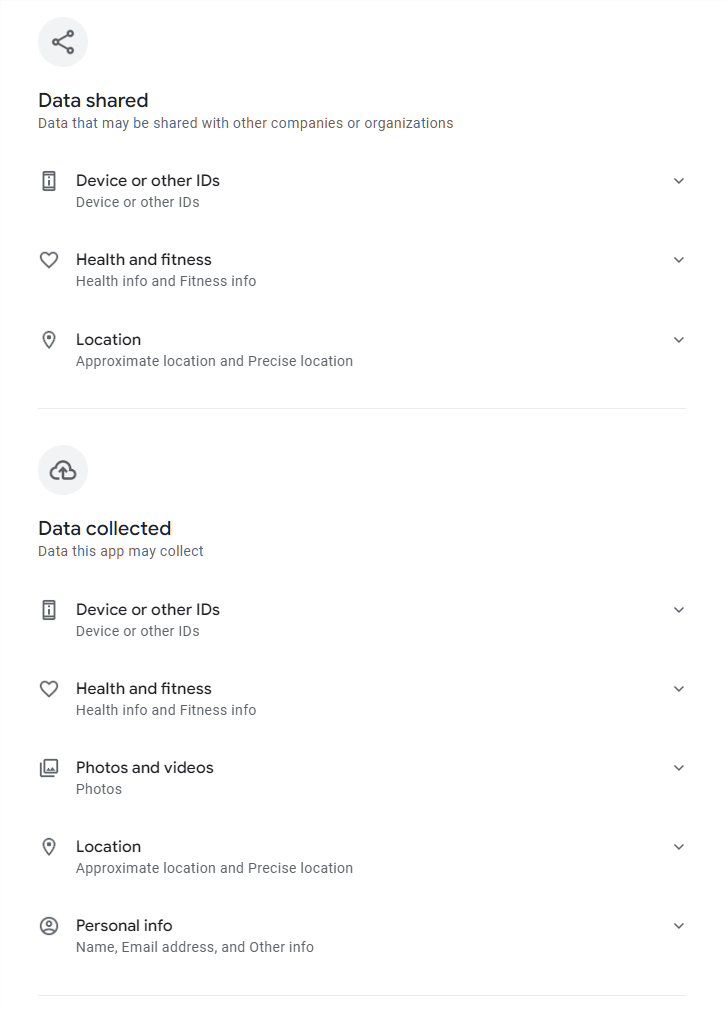Image resolution: width=726 pixels, height=1010 pixels.
Task: Expand the Photos and videos chevron
Action: (x=679, y=768)
